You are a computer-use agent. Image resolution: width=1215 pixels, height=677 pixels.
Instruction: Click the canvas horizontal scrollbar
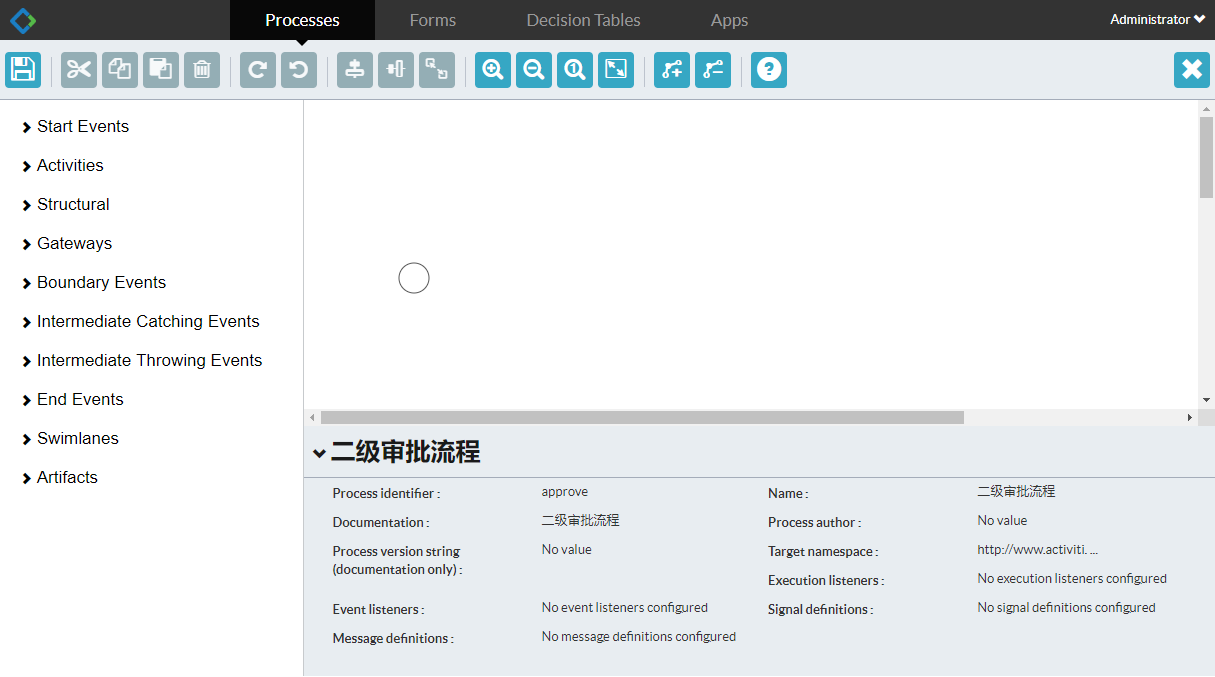(x=642, y=417)
